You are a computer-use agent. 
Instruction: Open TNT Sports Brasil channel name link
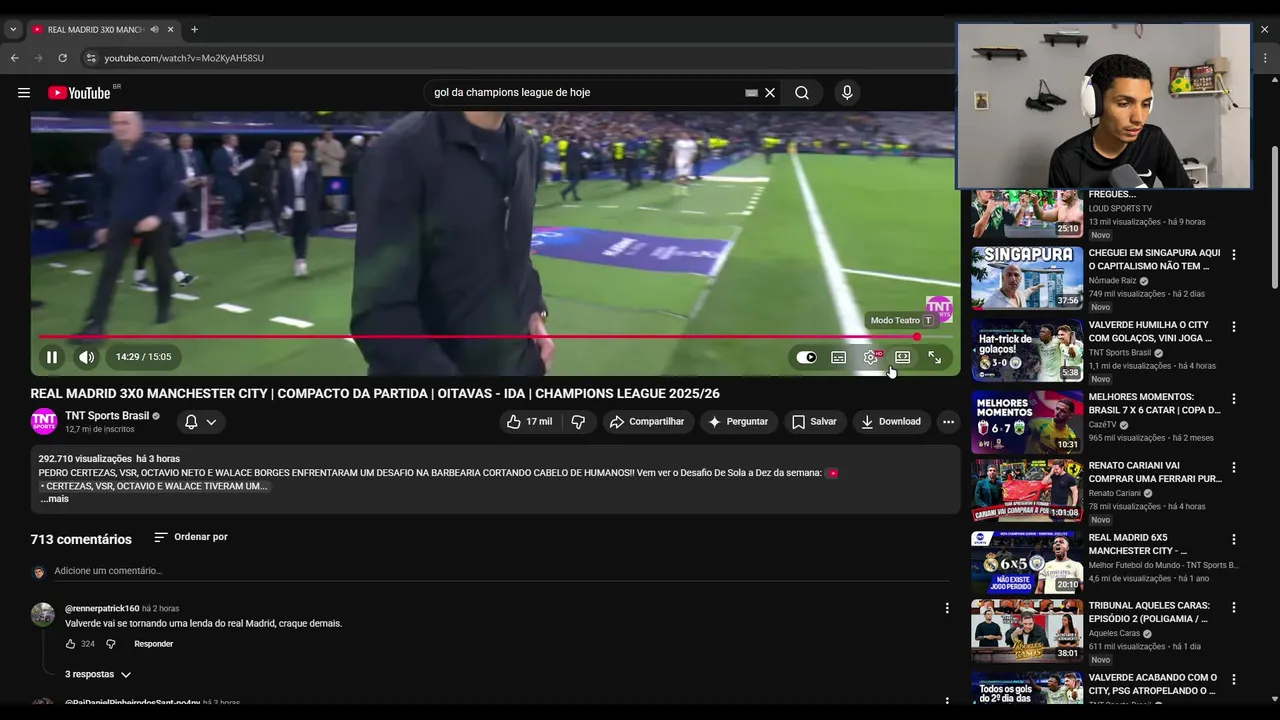(x=107, y=416)
